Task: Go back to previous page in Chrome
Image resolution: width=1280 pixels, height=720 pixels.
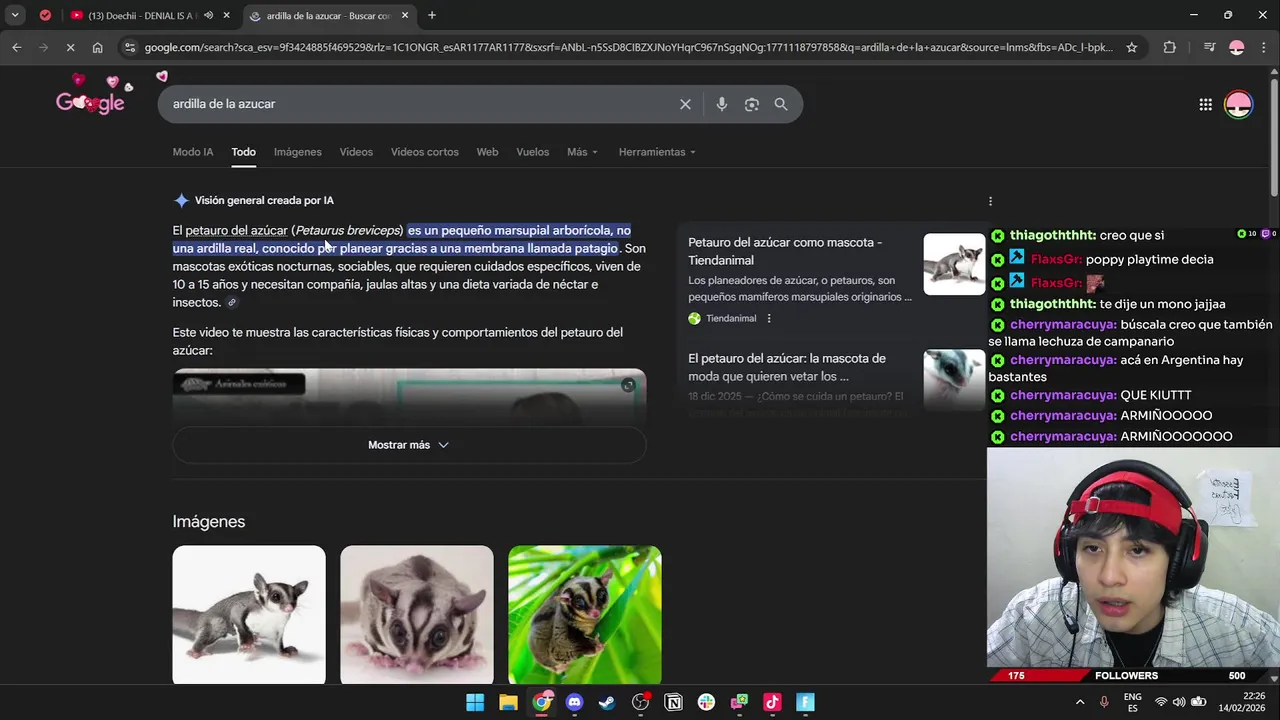Action: click(x=16, y=47)
